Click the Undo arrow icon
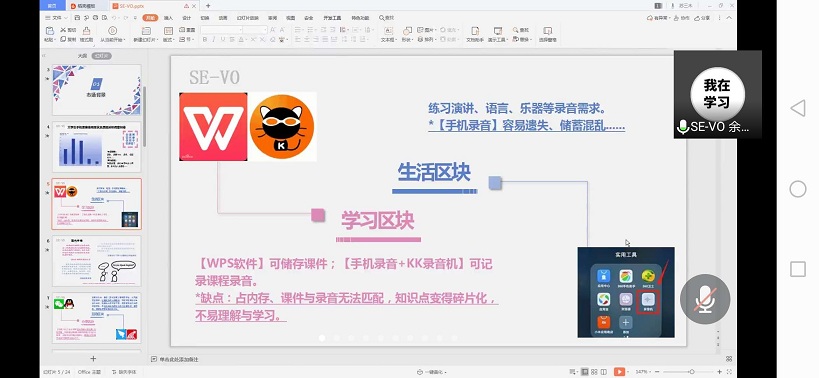This screenshot has height=378, width=819. click(x=113, y=18)
